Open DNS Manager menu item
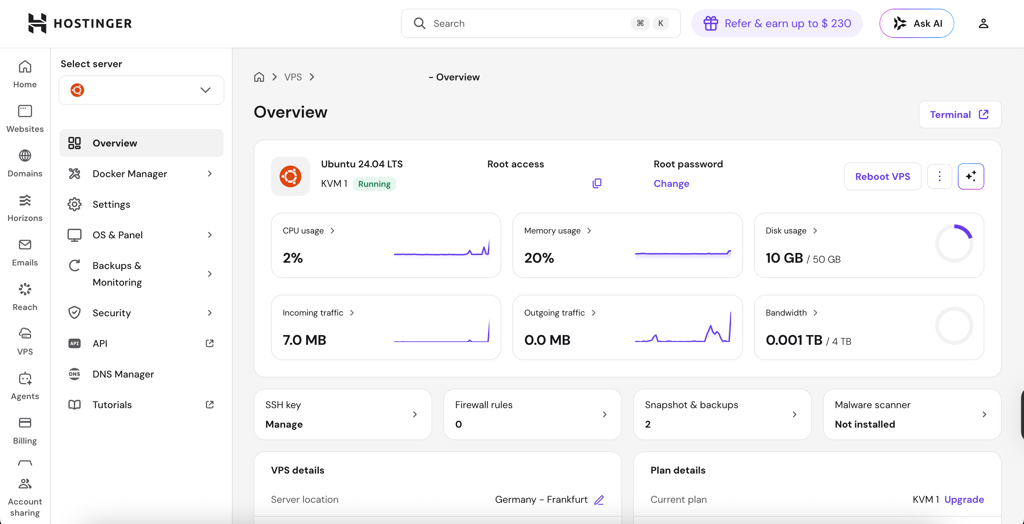Image resolution: width=1024 pixels, height=524 pixels. [x=141, y=374]
